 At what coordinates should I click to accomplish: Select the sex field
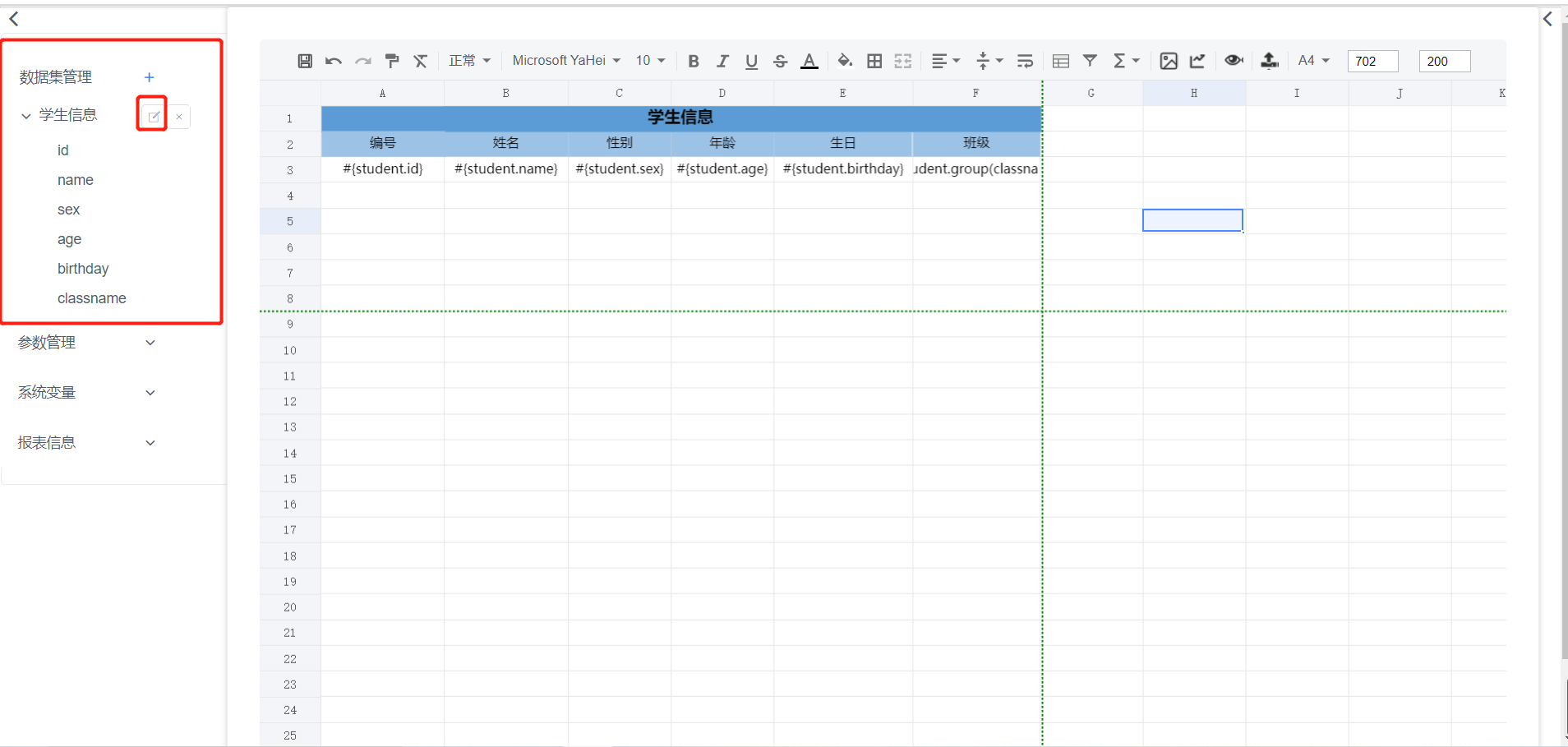point(69,210)
